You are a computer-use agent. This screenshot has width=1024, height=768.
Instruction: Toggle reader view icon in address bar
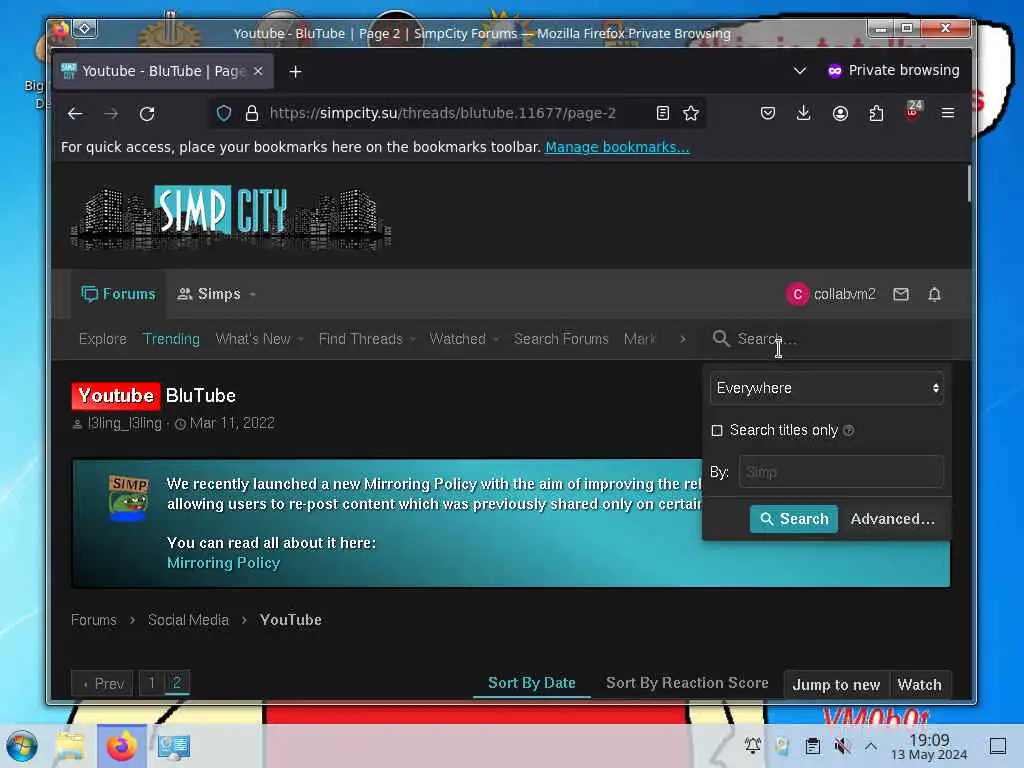[662, 114]
